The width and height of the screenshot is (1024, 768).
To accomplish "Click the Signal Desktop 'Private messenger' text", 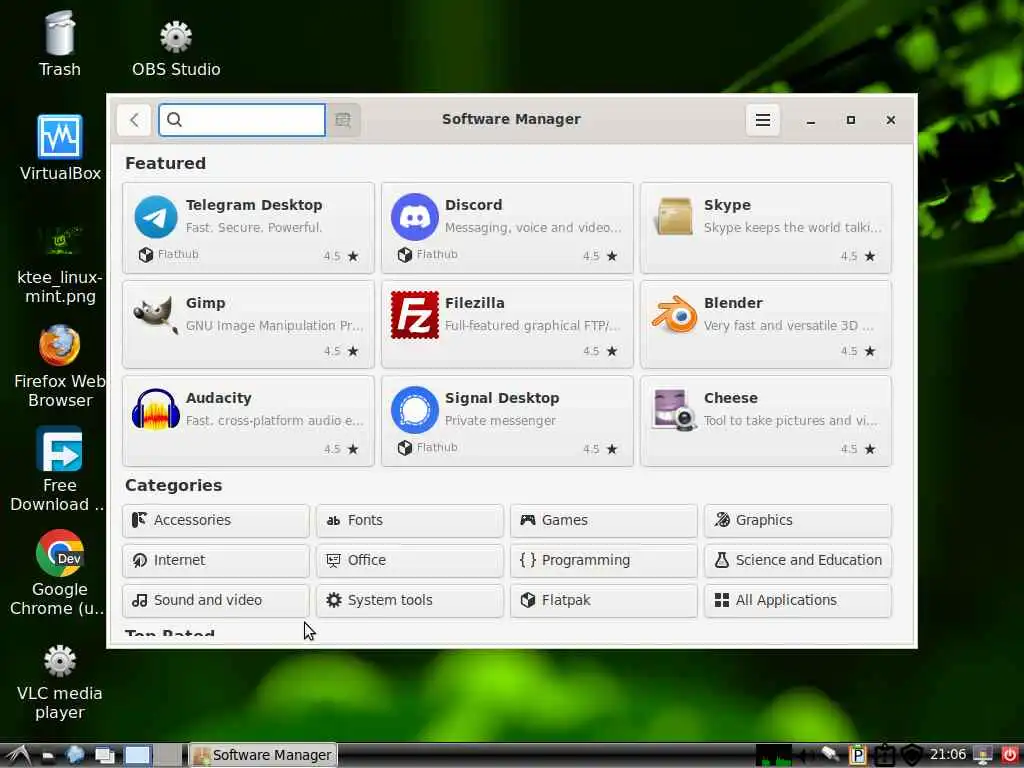I will pos(500,421).
